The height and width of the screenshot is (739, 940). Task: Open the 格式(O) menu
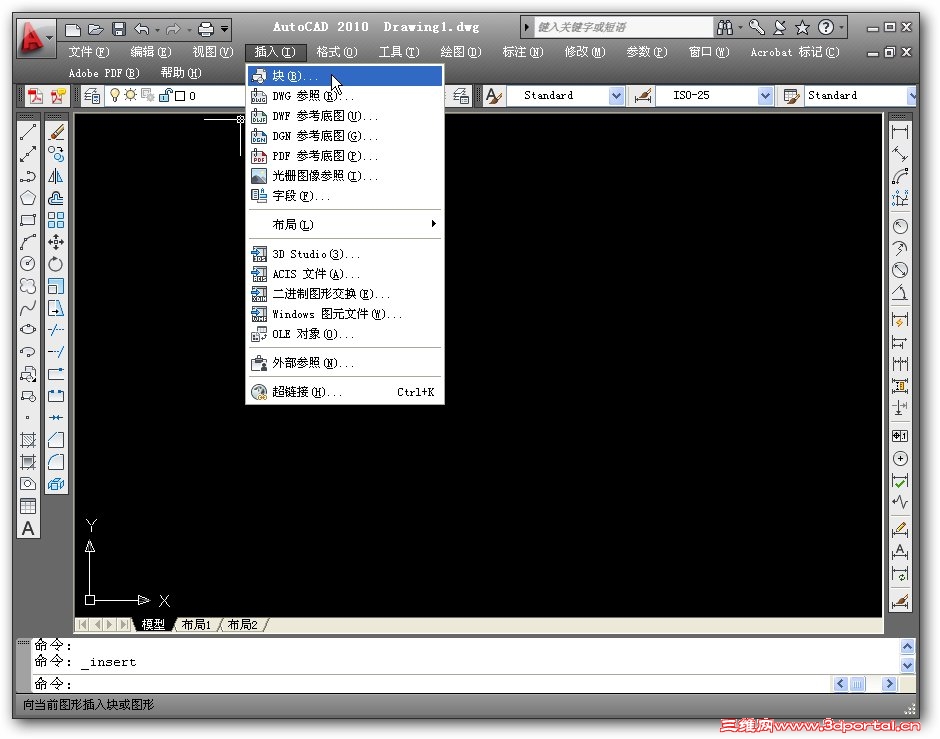(337, 52)
